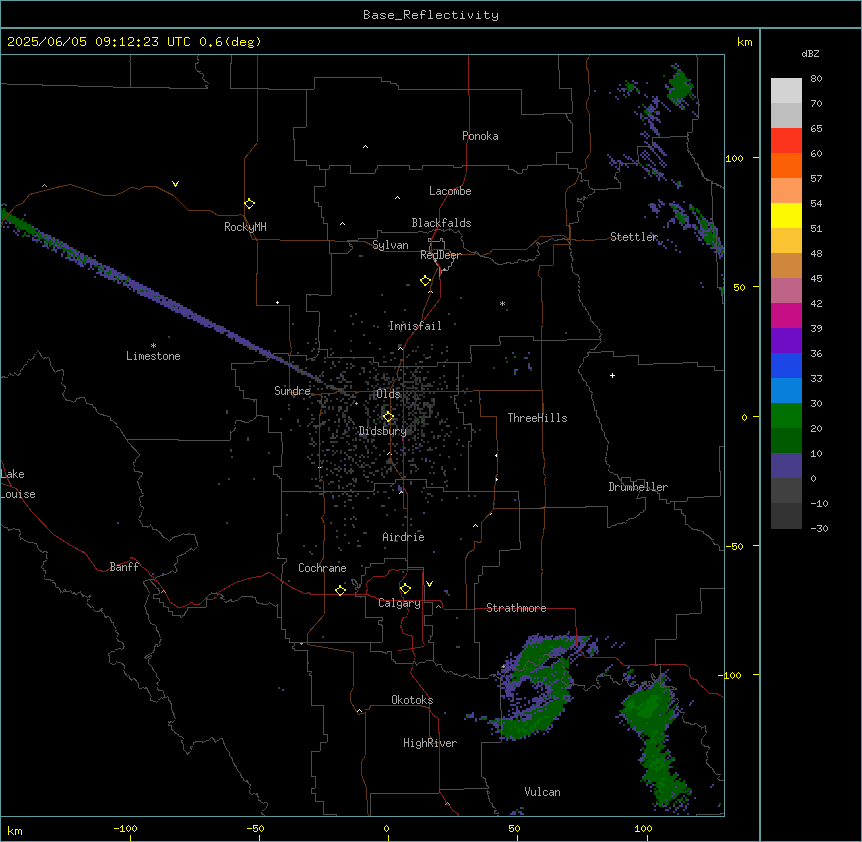Click the Olds town label

point(388,394)
